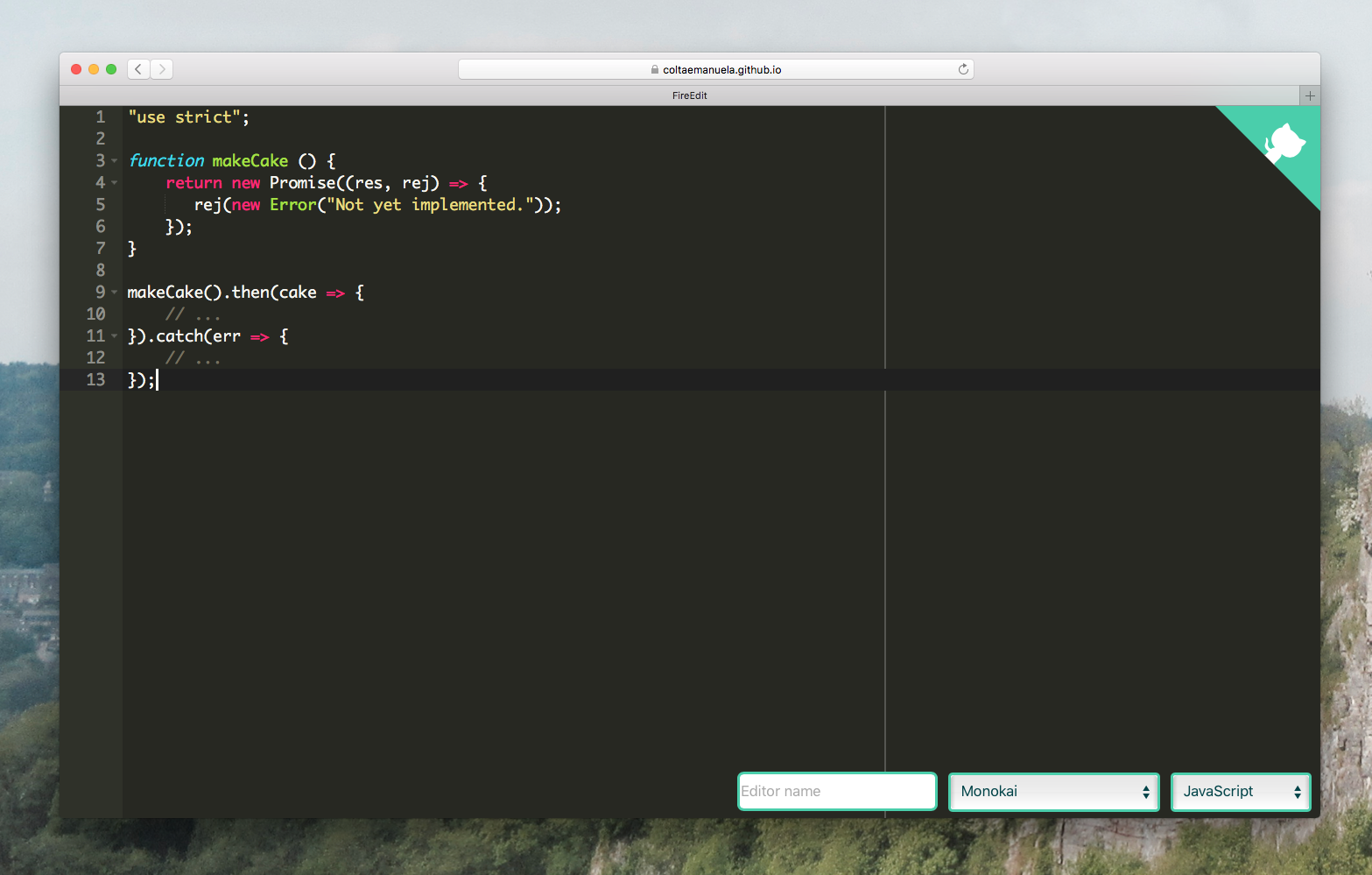
Task: Collapse the fold arrow on line 9
Action: click(x=114, y=293)
